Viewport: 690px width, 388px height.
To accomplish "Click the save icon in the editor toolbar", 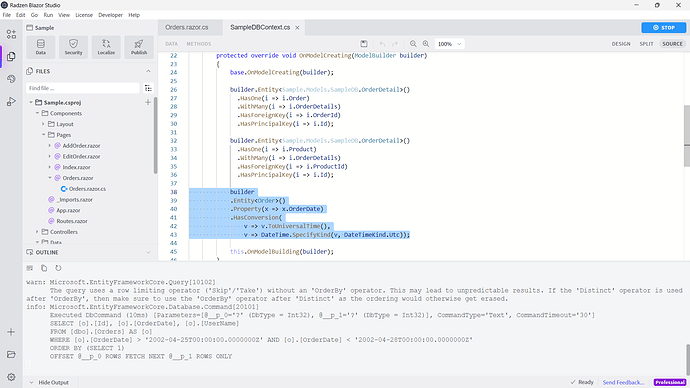I will [x=364, y=44].
